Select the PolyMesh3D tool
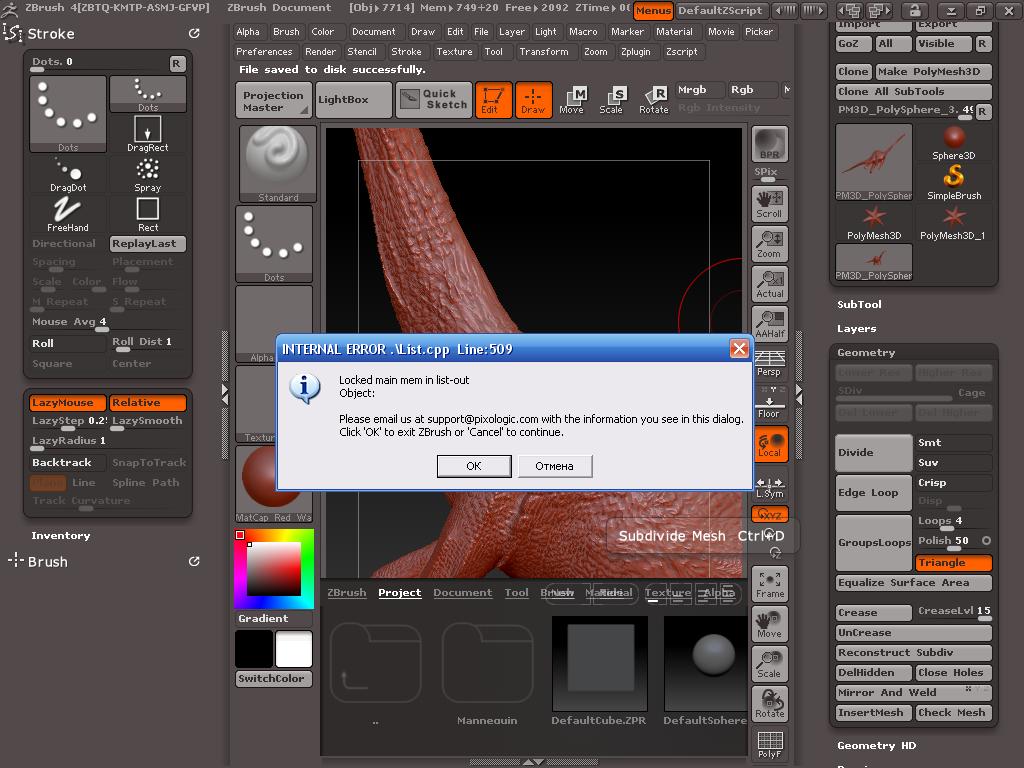The image size is (1024, 768). (x=874, y=223)
